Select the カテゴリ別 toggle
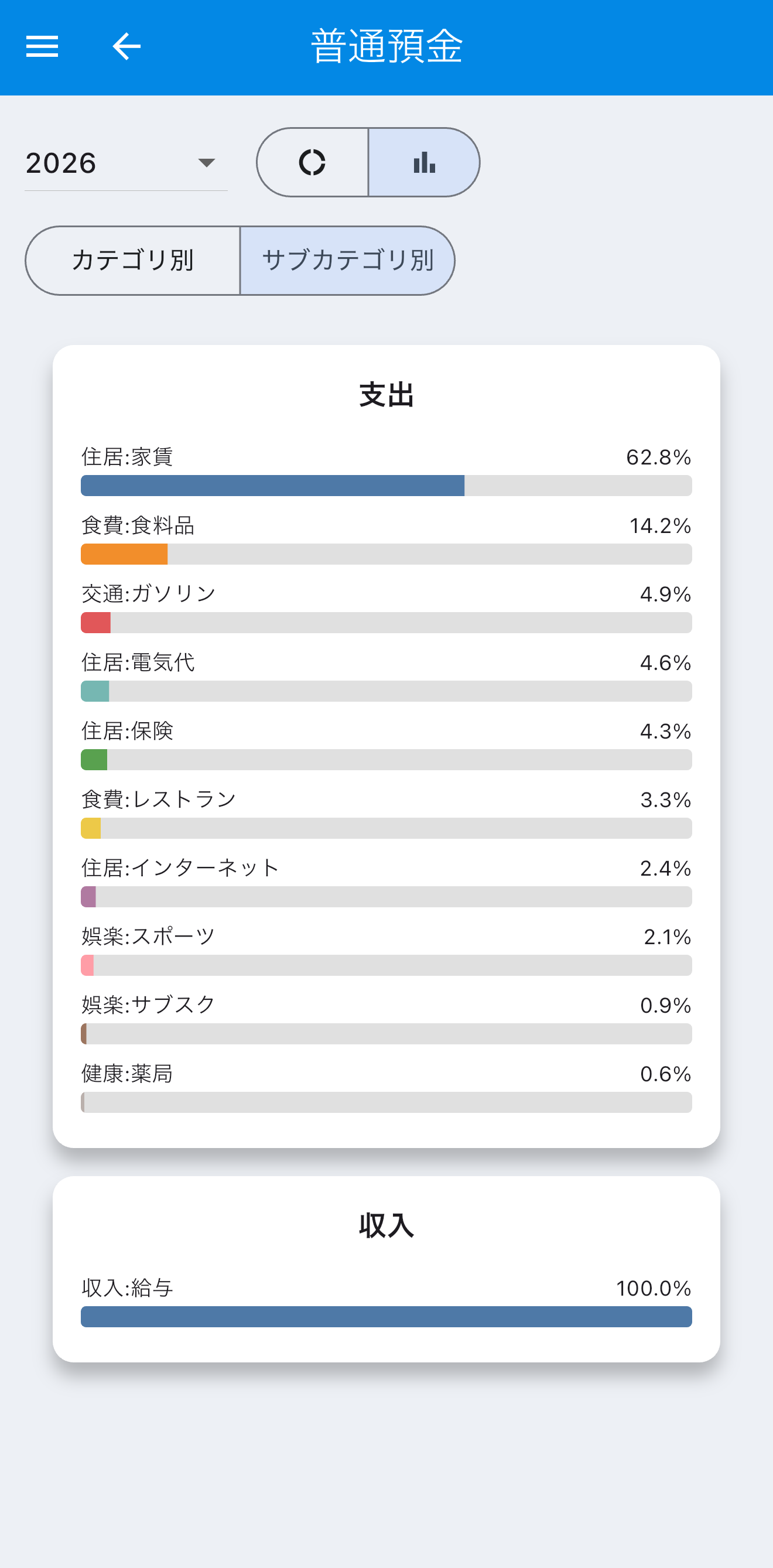This screenshot has width=773, height=1568. pos(133,261)
